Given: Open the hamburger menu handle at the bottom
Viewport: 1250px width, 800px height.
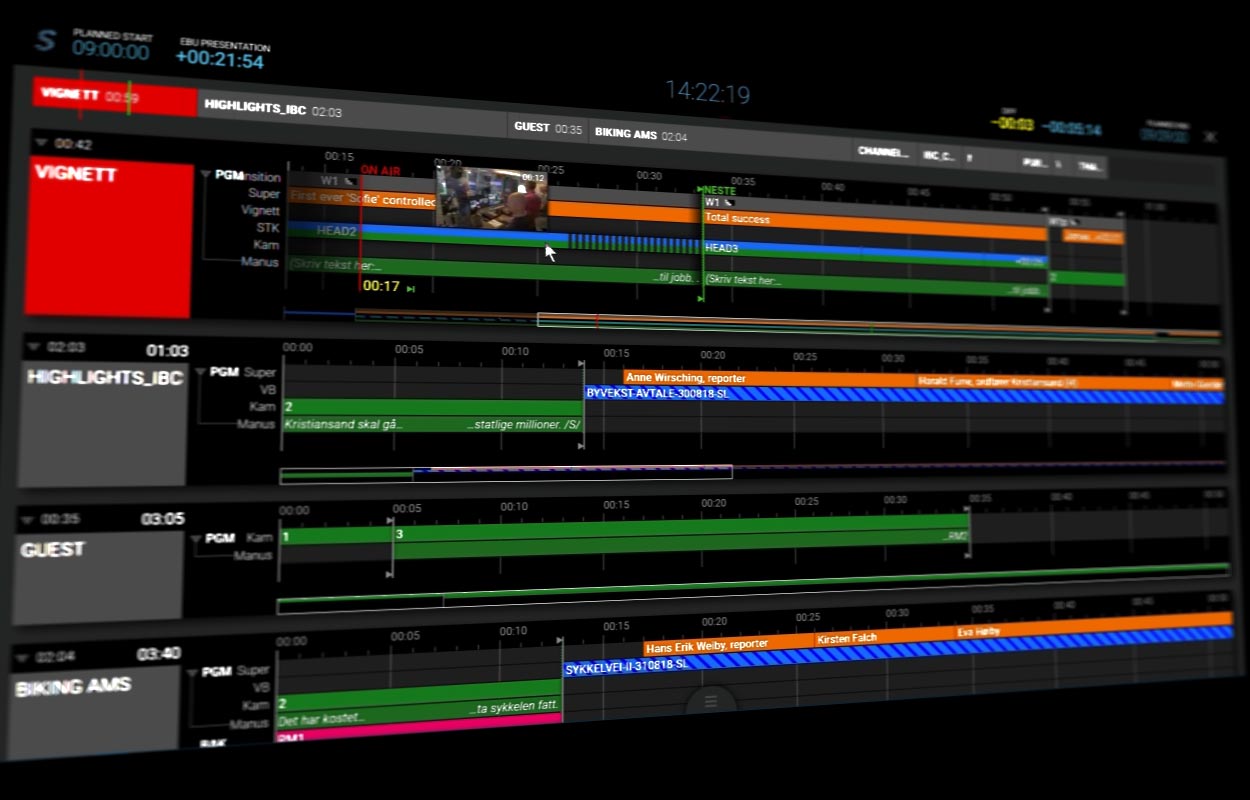Looking at the screenshot, I should pyautogui.click(x=711, y=701).
